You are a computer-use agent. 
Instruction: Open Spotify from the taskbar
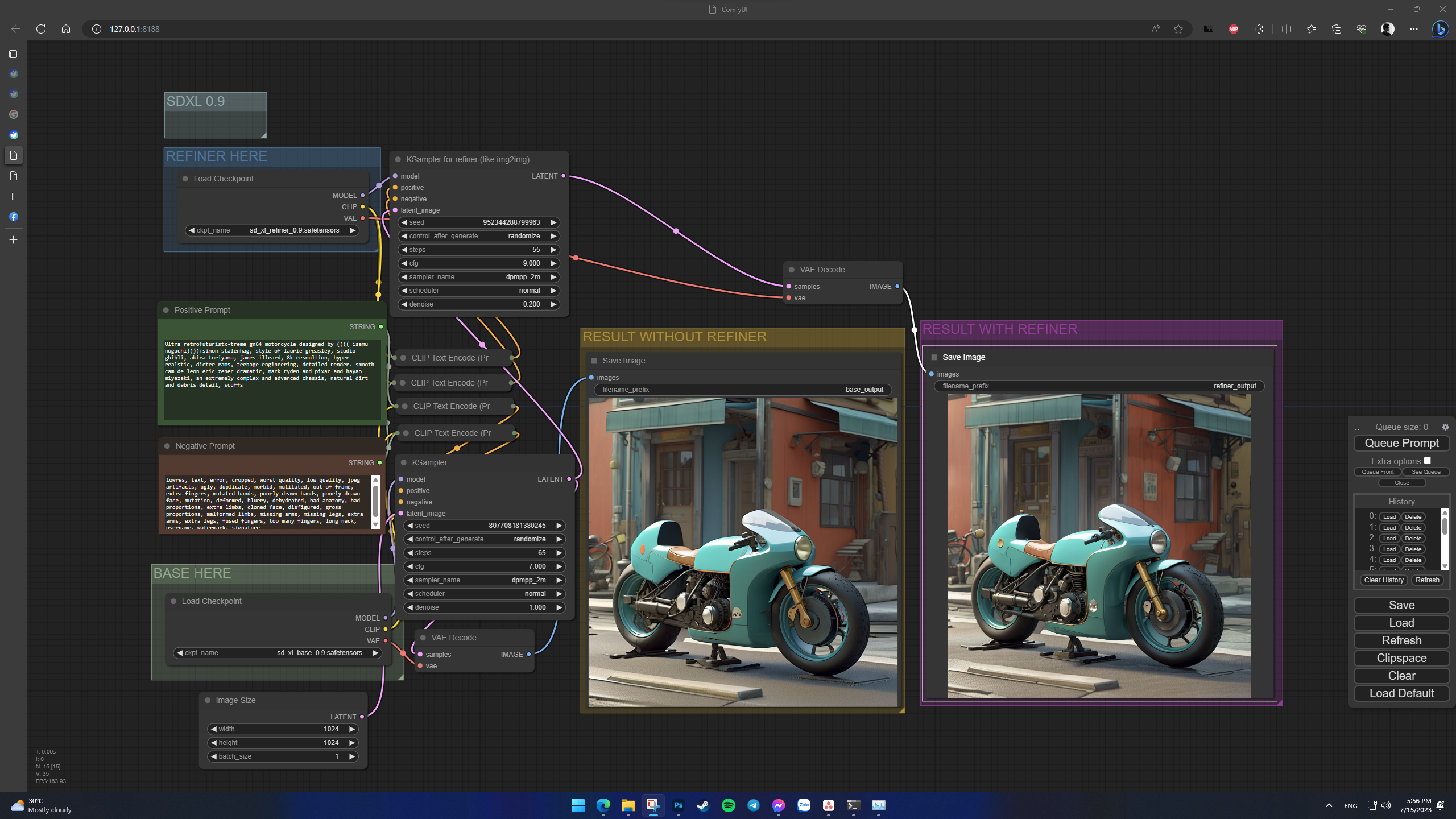pos(728,805)
